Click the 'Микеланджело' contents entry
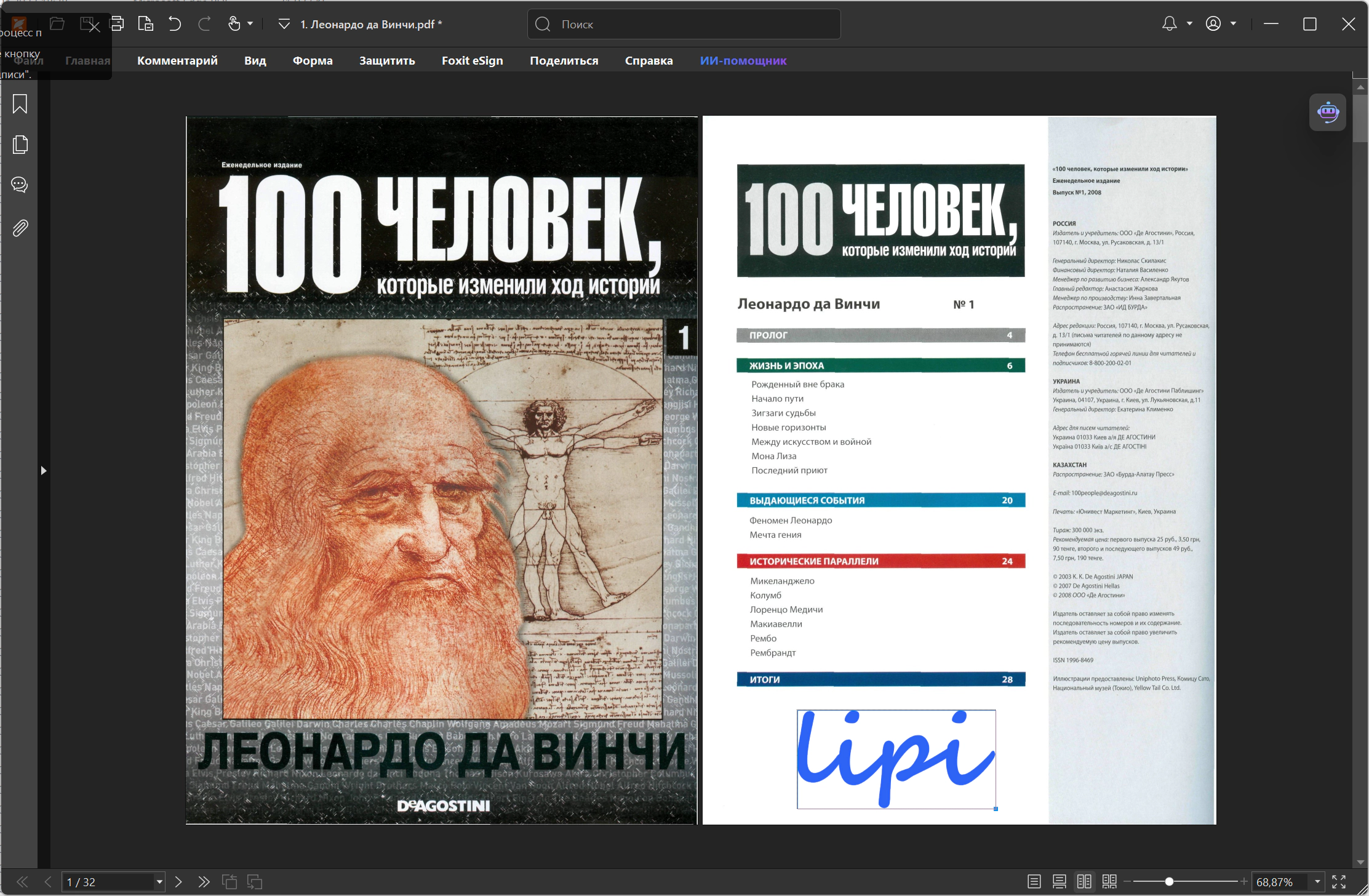The image size is (1369, 896). (x=782, y=581)
